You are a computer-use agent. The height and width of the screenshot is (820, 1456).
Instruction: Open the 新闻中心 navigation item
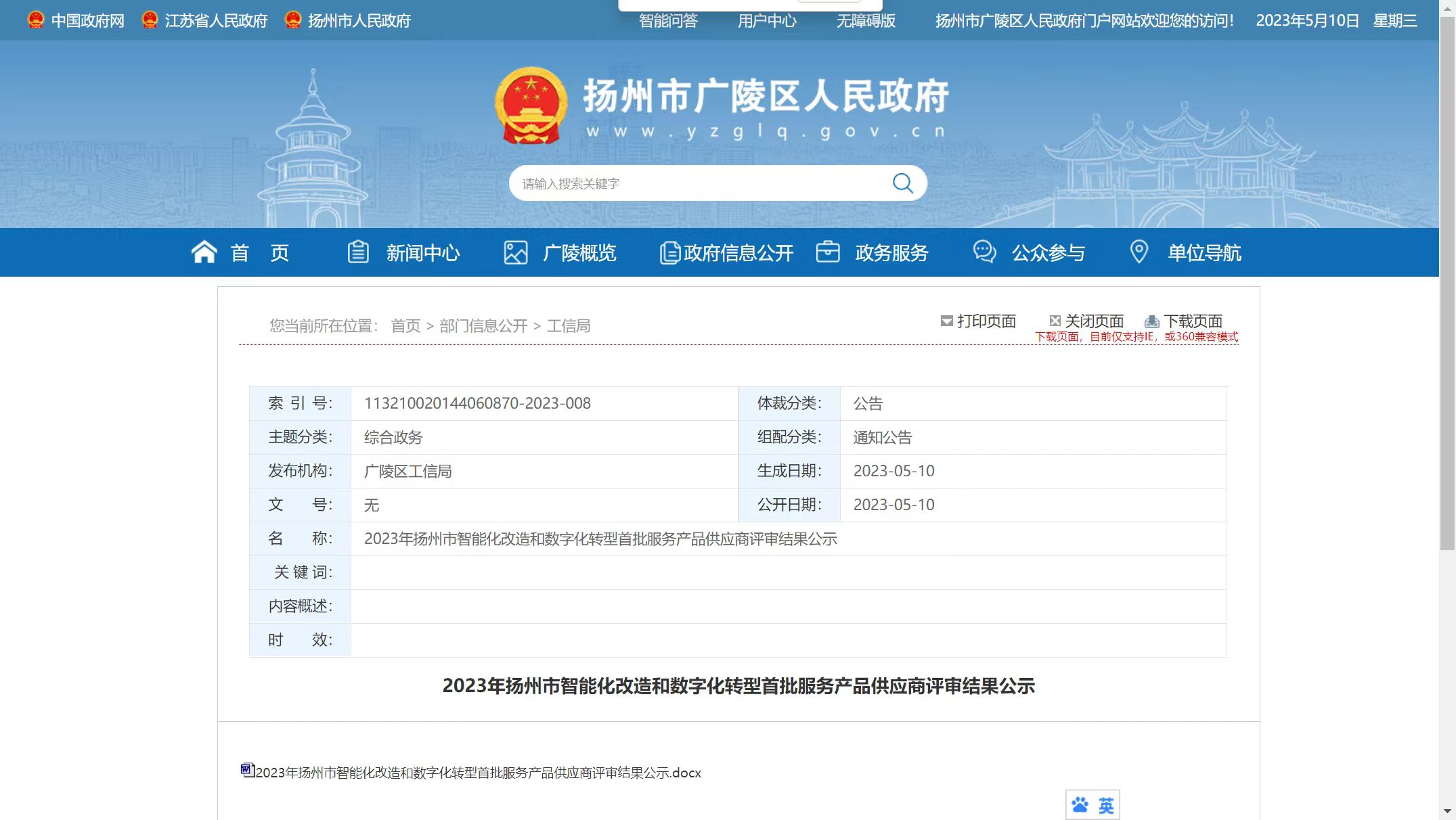[x=423, y=253]
